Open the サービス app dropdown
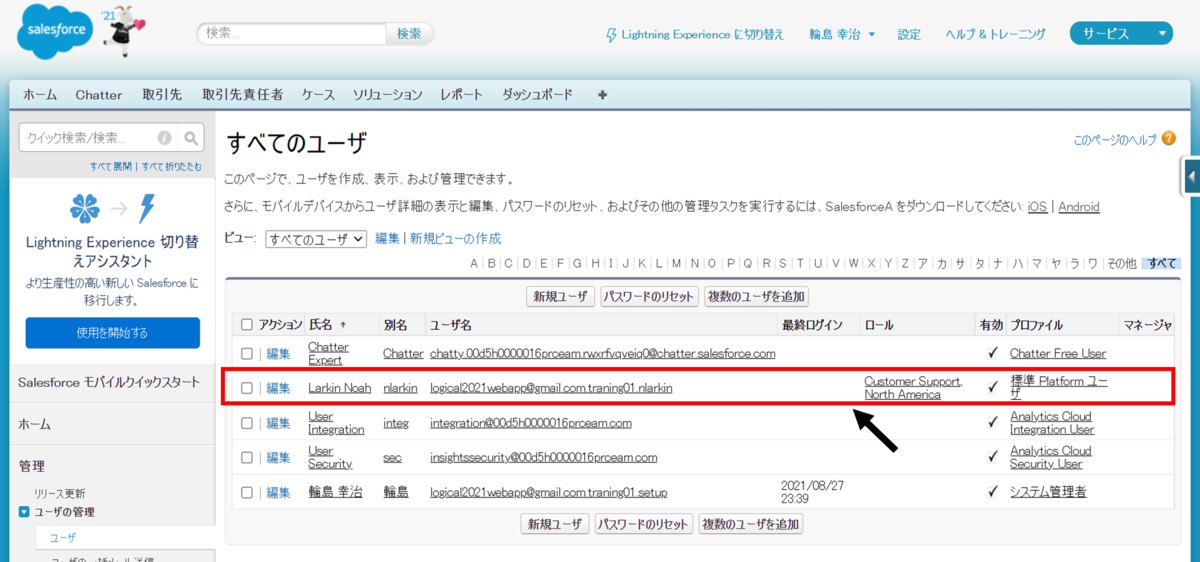Viewport: 1200px width, 562px height. click(1121, 34)
